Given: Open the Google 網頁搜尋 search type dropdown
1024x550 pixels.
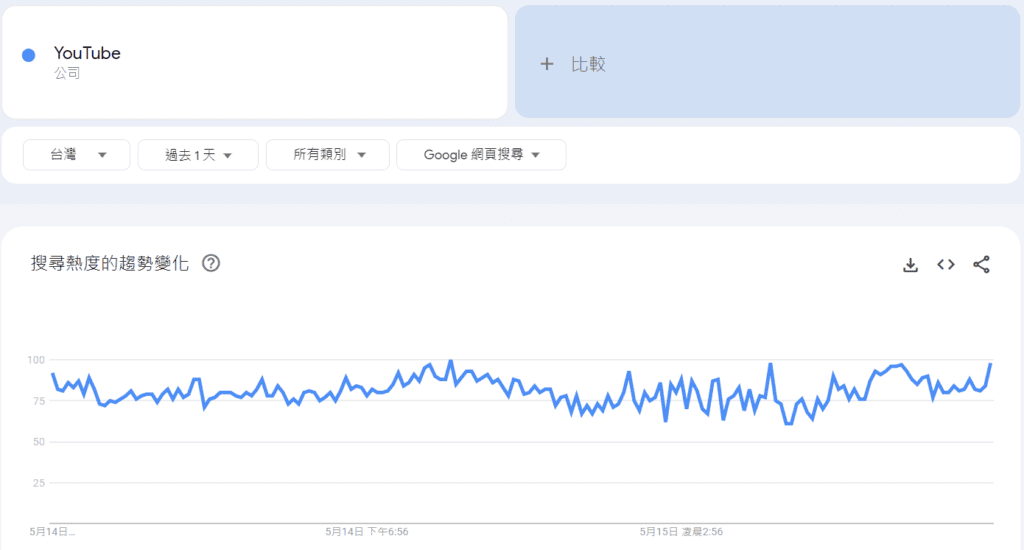Looking at the screenshot, I should 481,155.
